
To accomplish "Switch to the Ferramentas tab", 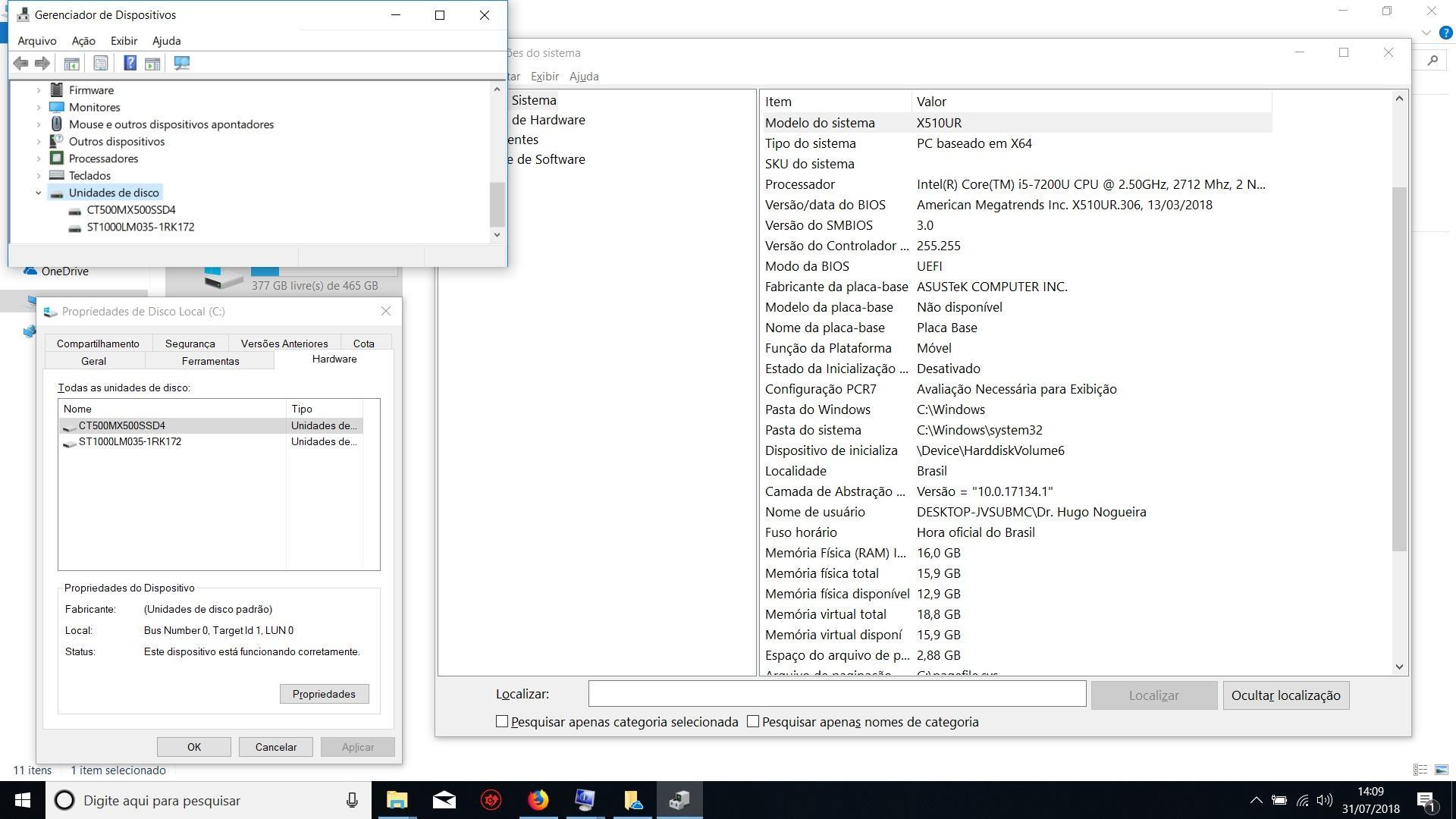I will click(210, 361).
